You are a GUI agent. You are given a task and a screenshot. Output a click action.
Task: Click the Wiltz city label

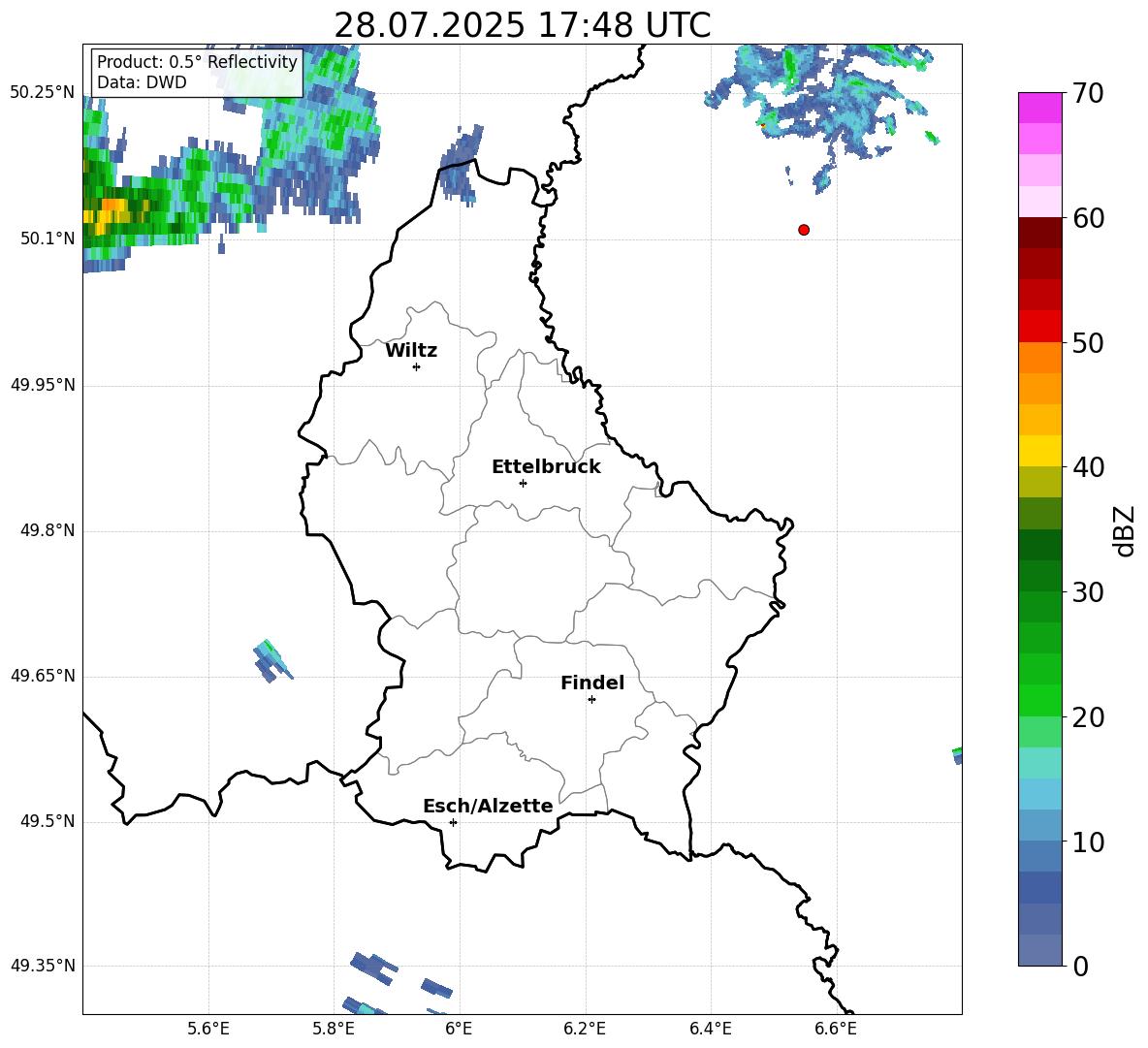411,351
